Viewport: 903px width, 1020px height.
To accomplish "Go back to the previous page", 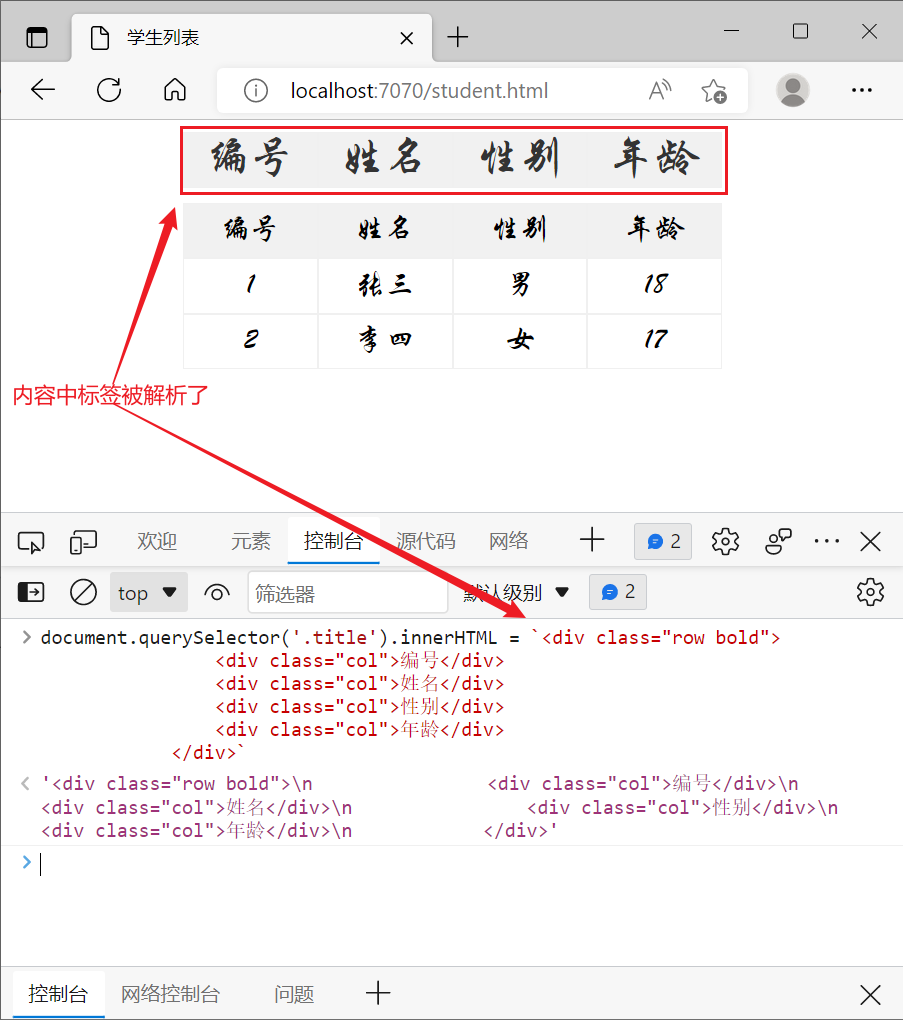I will pyautogui.click(x=43, y=90).
